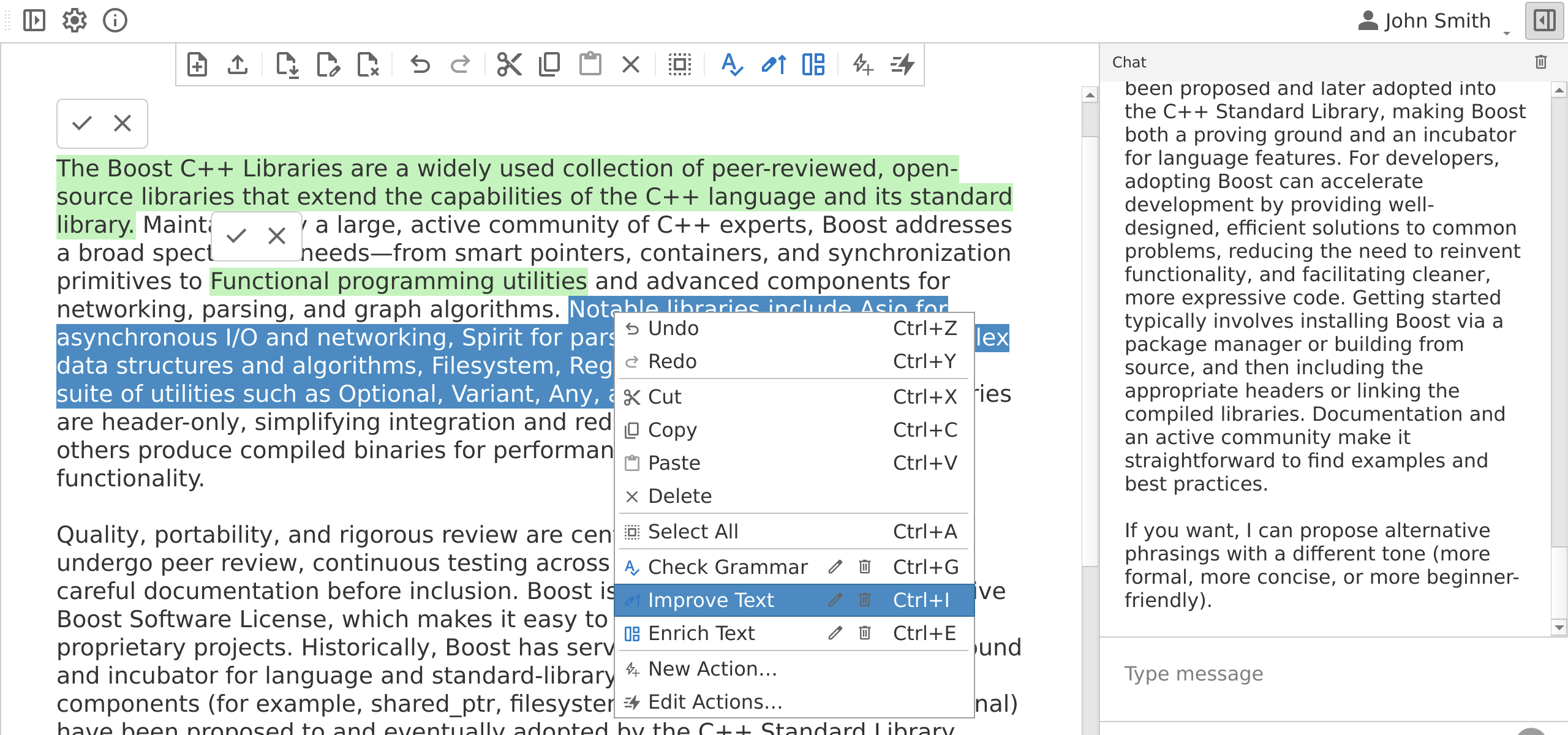Reject the inline suggestion X near Maintained
The image size is (1568, 735).
(x=277, y=236)
